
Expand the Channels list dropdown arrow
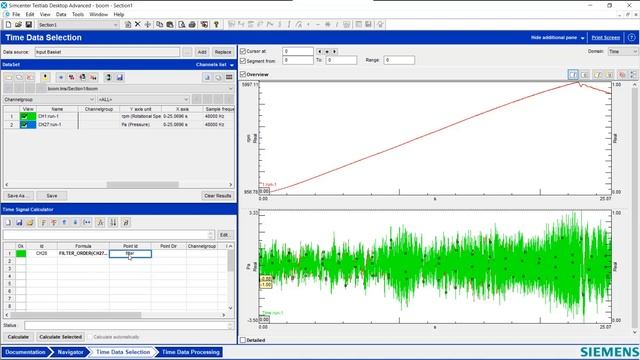pyautogui.click(x=232, y=65)
